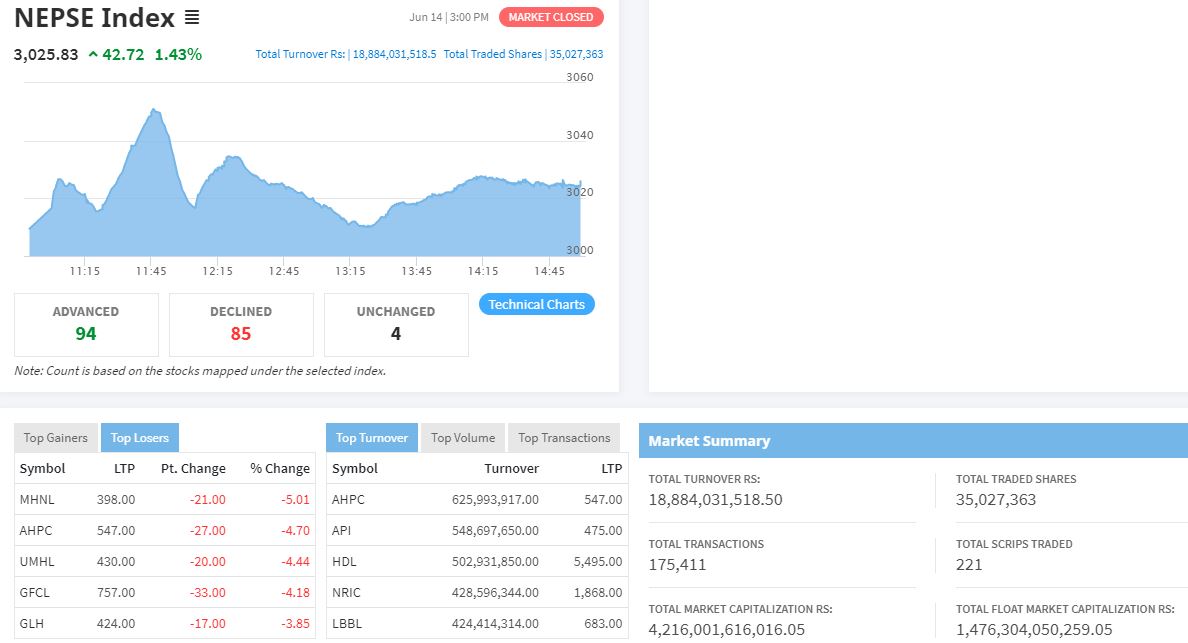
Task: Click the -33.00 point change for GFCL
Action: [208, 593]
